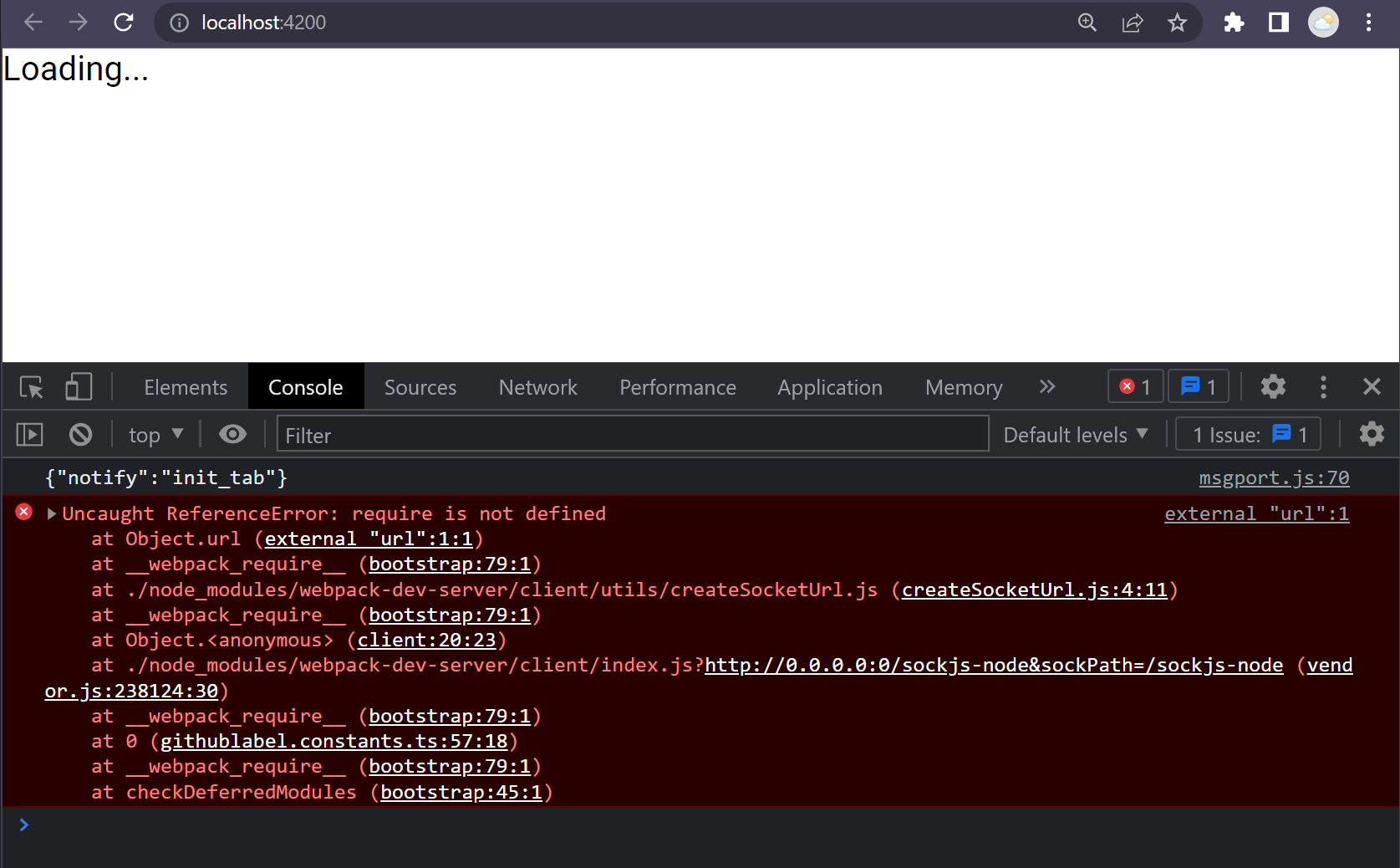View site information for localhost
The width and height of the screenshot is (1400, 868).
tap(179, 23)
